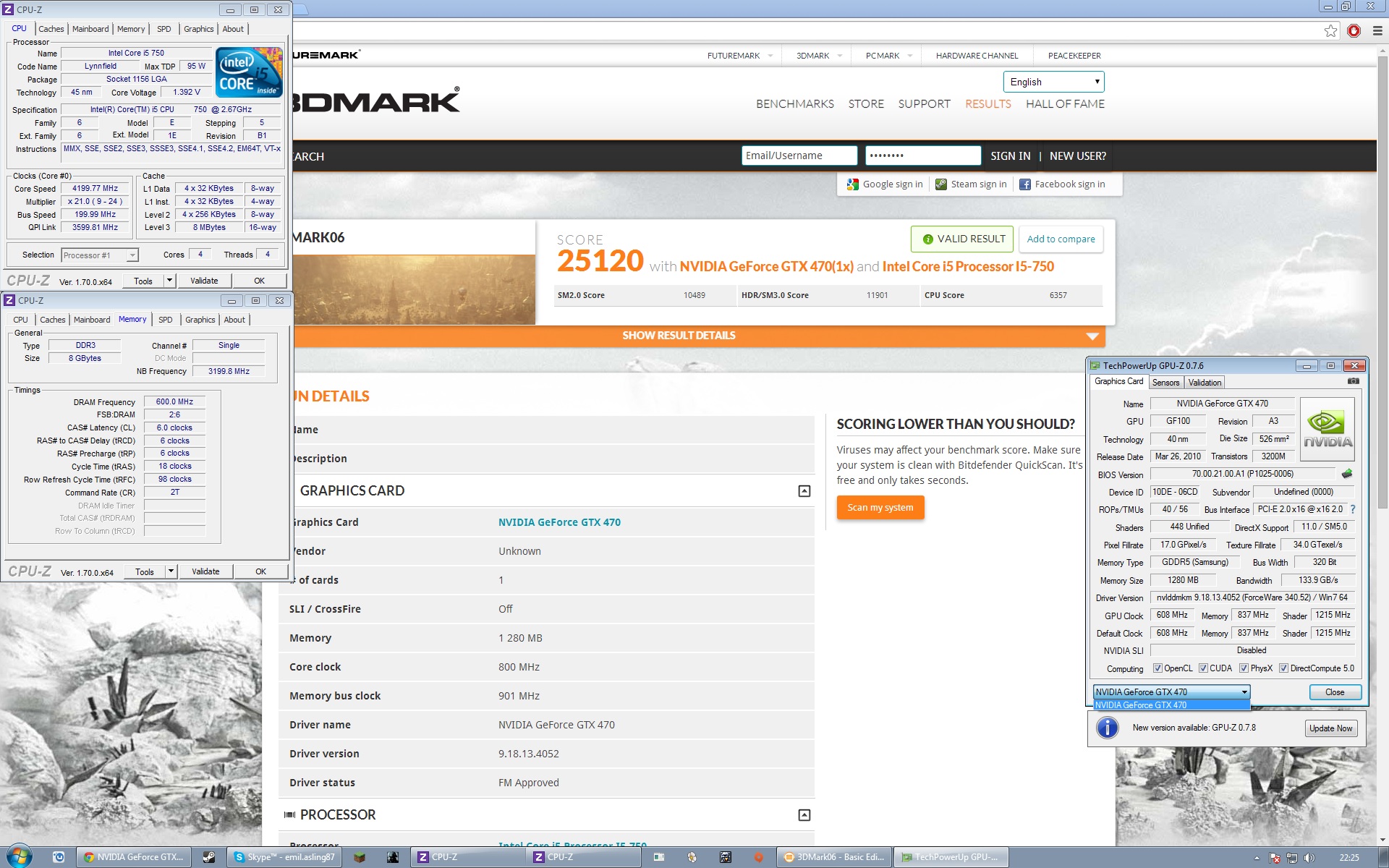Click the Facebook sign in icon
The image size is (1389, 868).
click(1024, 184)
